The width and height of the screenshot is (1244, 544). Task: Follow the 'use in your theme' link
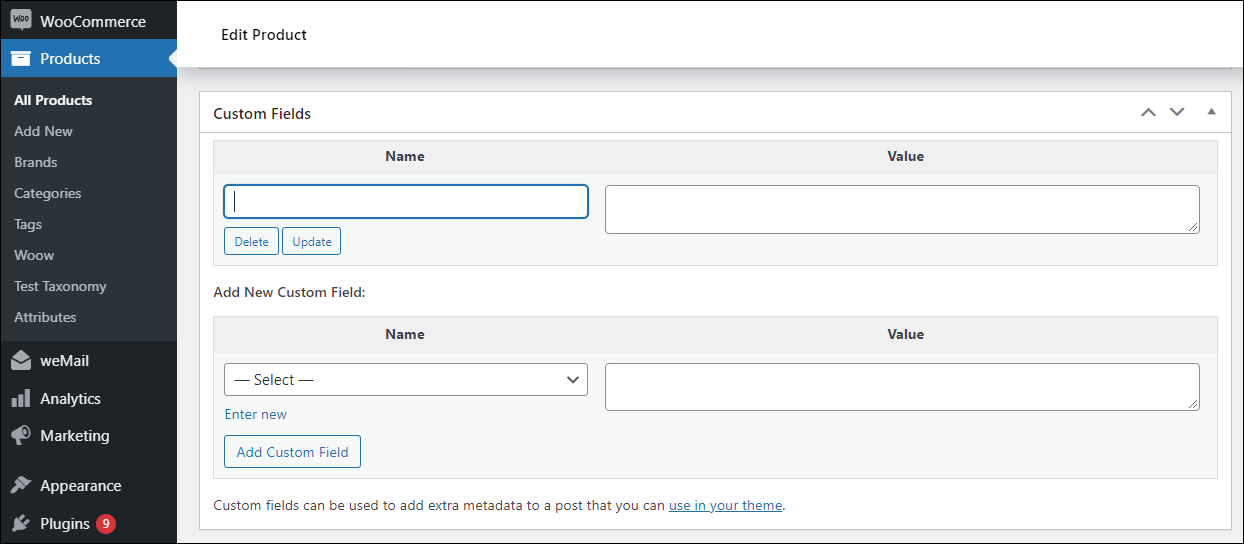[725, 505]
